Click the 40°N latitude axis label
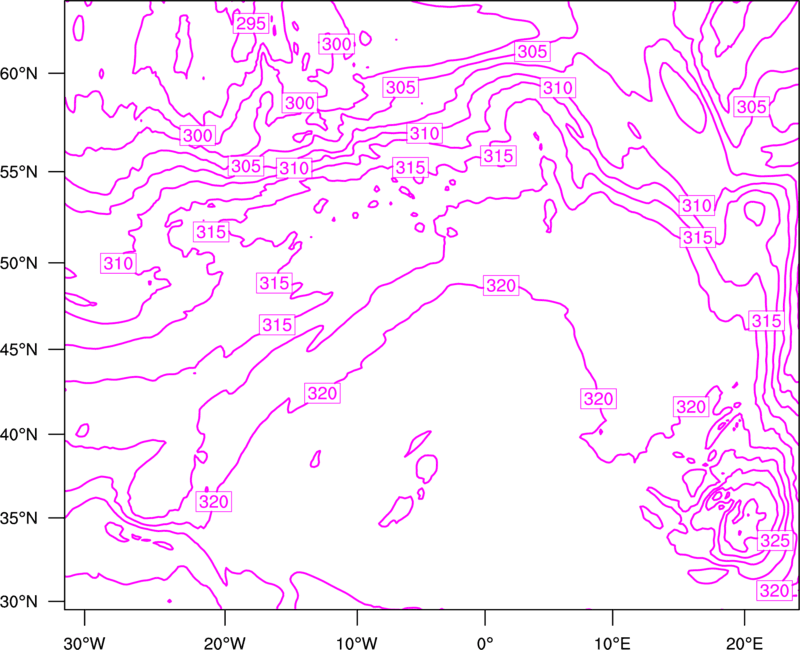The width and height of the screenshot is (800, 650). click(19, 435)
